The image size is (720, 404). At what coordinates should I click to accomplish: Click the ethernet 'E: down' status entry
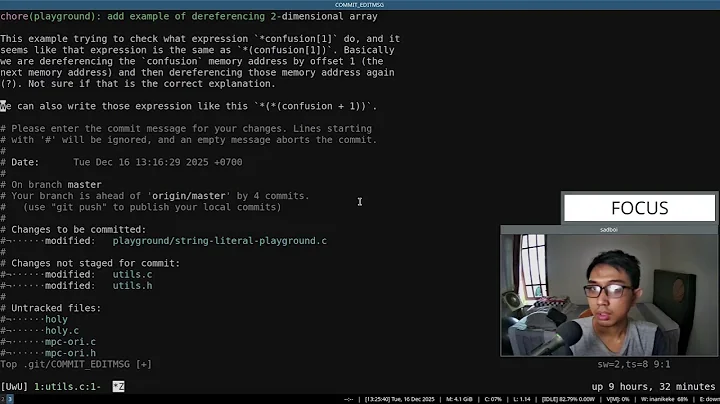[709, 399]
